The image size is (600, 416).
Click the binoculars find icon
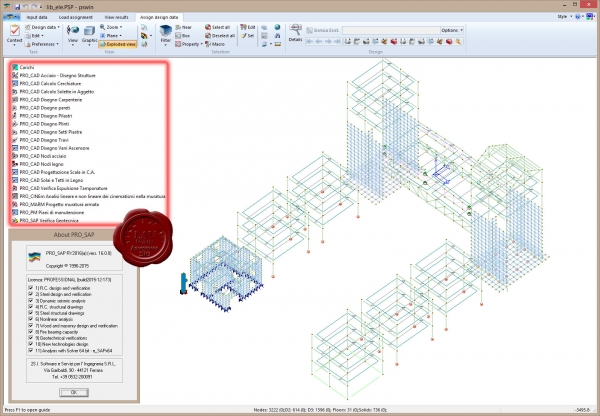click(277, 36)
